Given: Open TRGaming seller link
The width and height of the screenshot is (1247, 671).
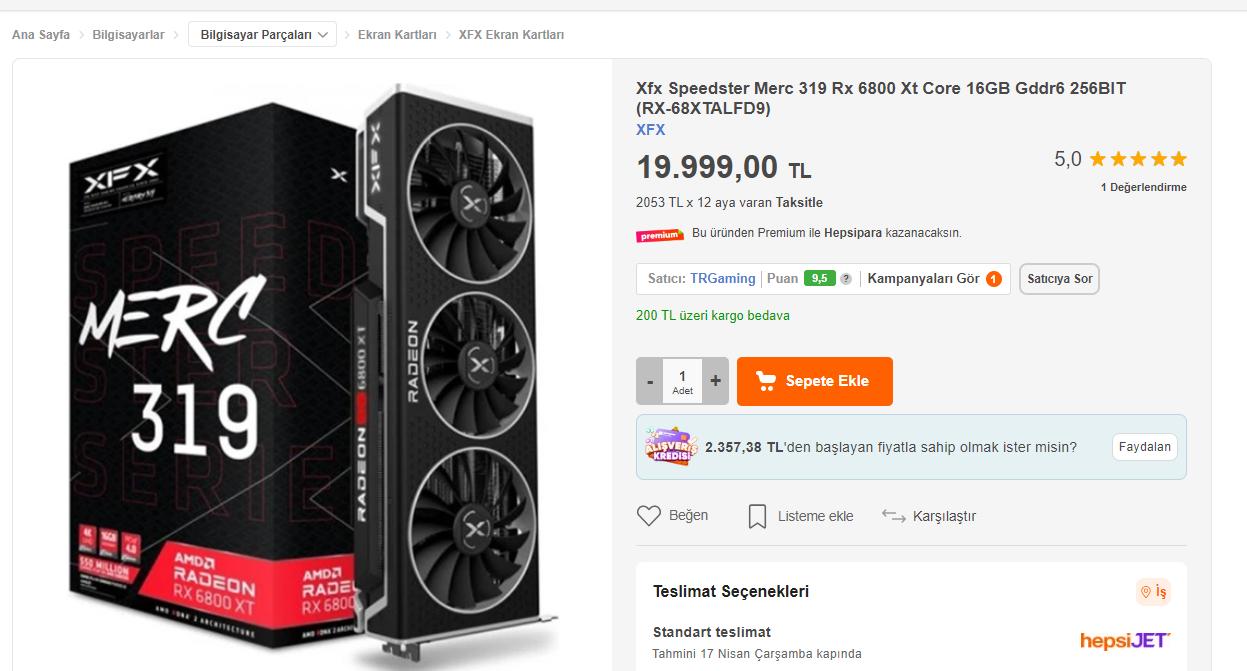Looking at the screenshot, I should point(722,279).
